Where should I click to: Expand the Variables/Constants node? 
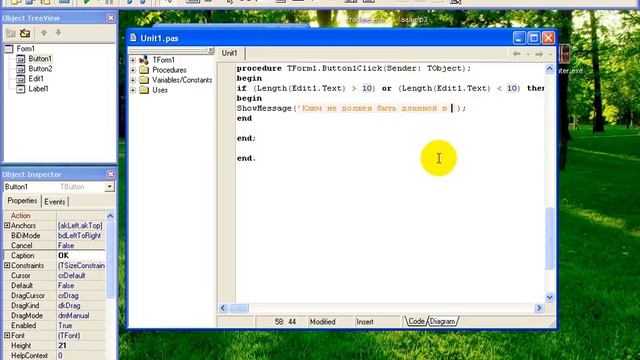coord(133,80)
